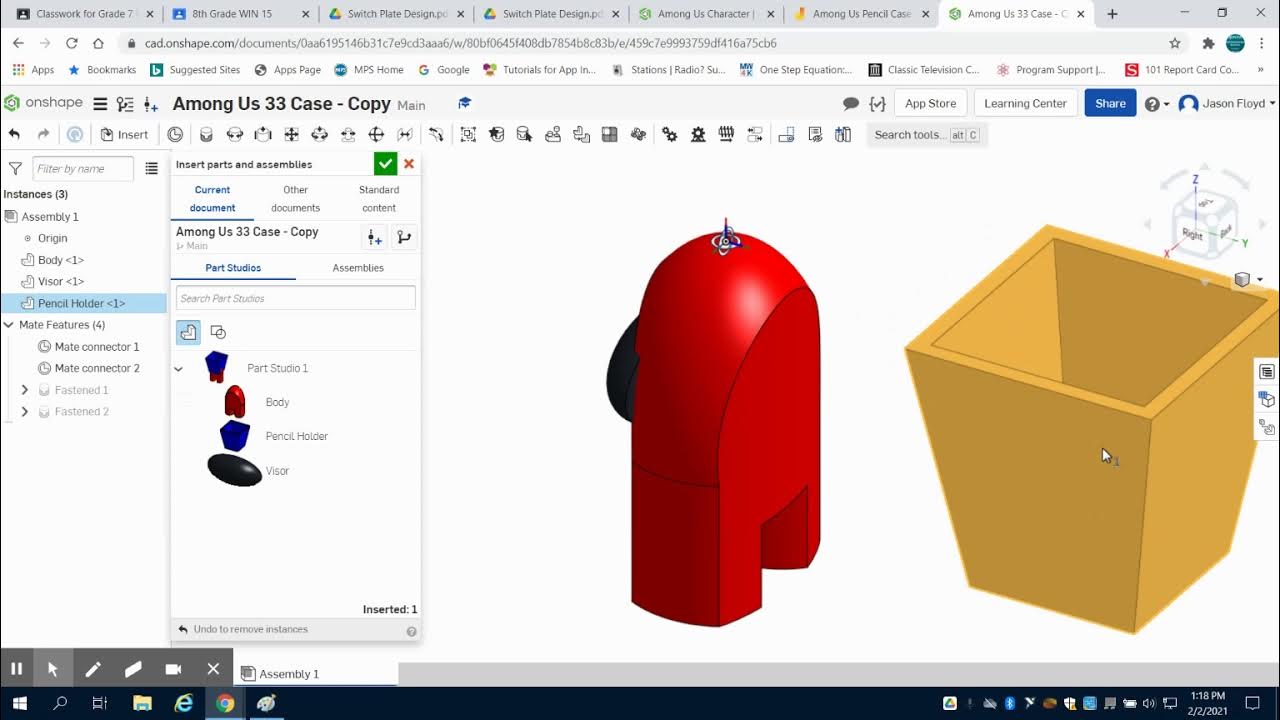Switch to the Standard content tab

(x=379, y=199)
